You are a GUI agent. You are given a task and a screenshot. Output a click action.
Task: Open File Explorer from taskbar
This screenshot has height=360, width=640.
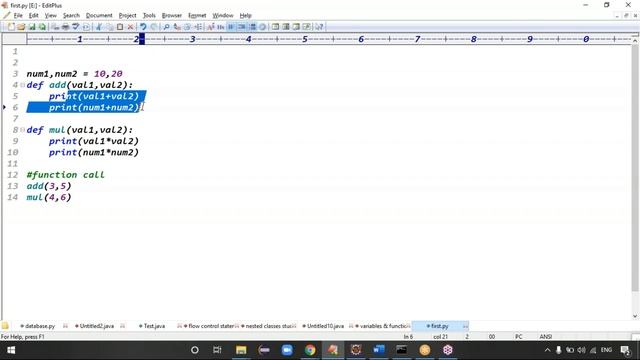click(x=241, y=350)
